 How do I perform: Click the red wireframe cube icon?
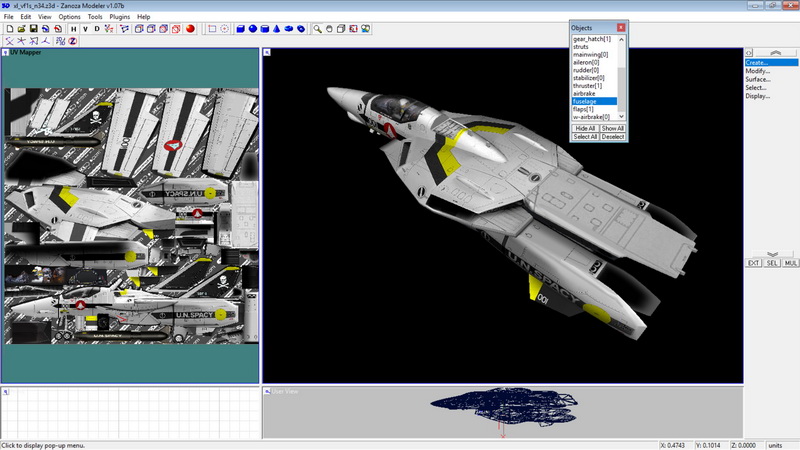176,29
